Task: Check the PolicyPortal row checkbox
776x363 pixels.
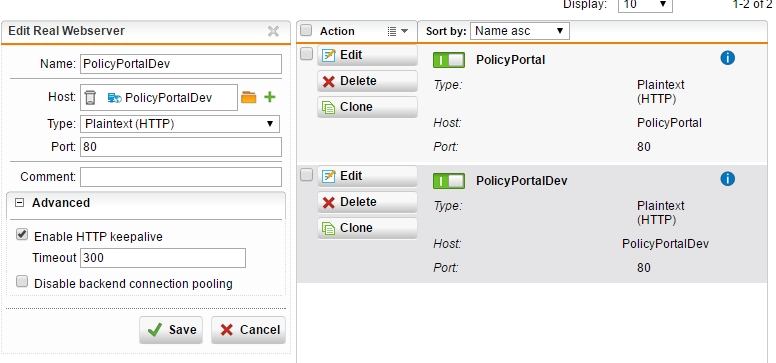Action: click(306, 53)
